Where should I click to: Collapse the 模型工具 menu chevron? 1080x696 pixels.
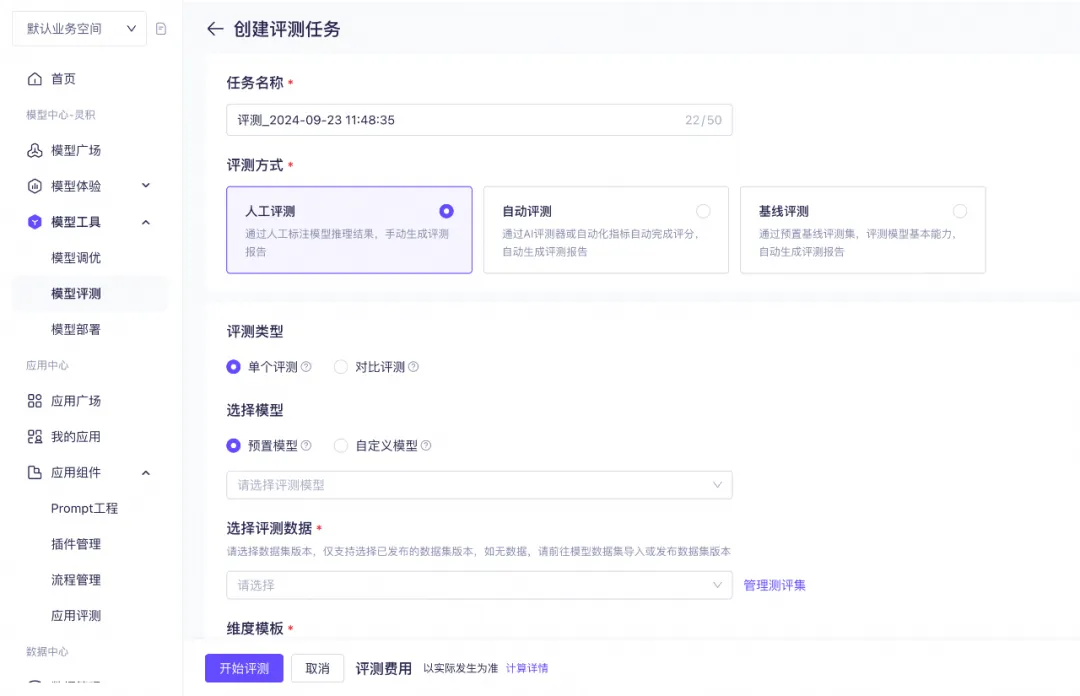pyautogui.click(x=146, y=222)
